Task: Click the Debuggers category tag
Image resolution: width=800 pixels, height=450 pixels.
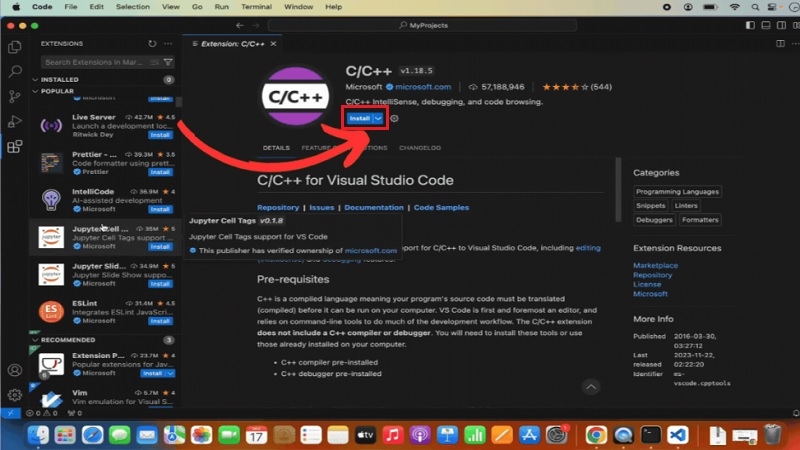Action: [x=654, y=220]
